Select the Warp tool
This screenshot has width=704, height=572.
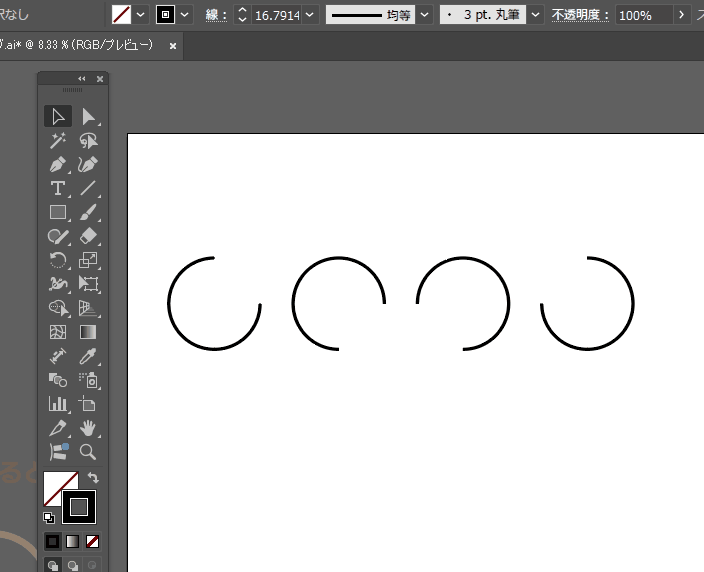[x=58, y=284]
